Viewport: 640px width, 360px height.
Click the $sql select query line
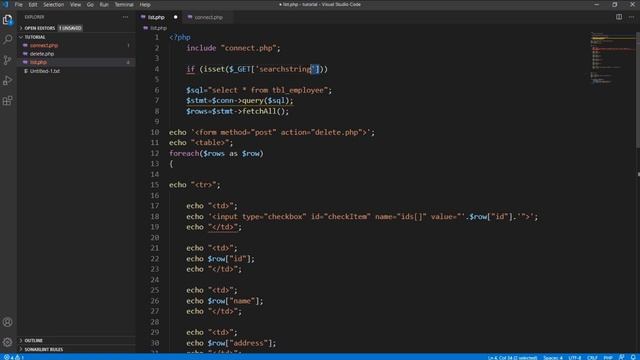coord(259,90)
